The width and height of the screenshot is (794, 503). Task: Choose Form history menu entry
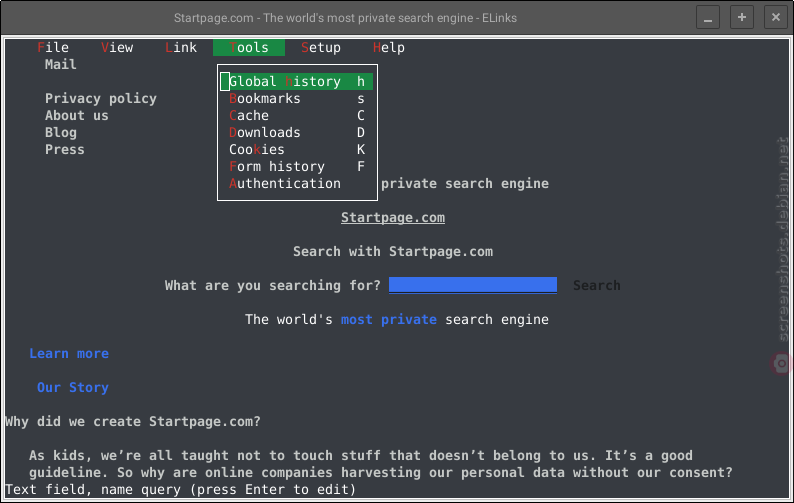[297, 167]
